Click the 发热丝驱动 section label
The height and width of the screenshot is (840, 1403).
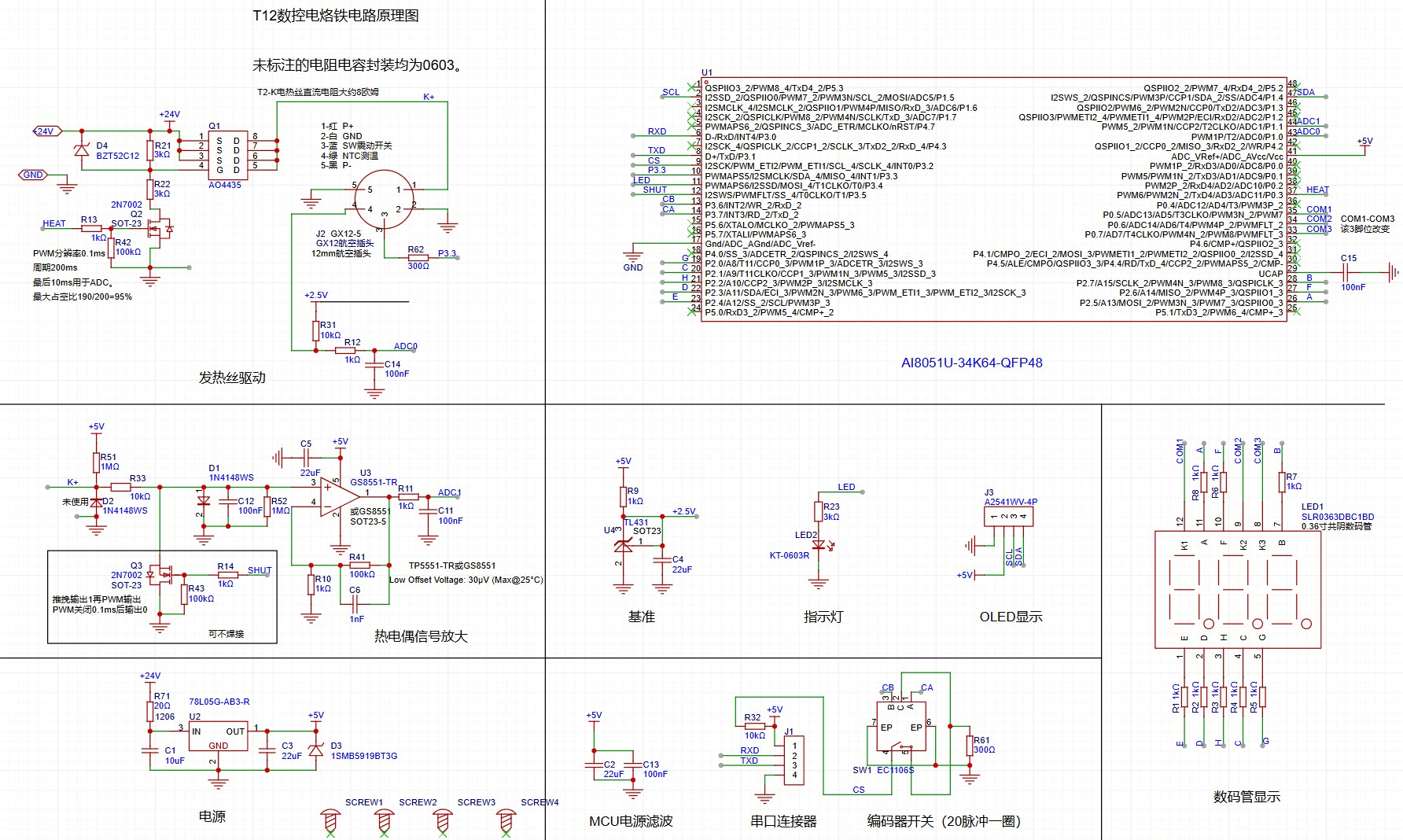[x=232, y=378]
